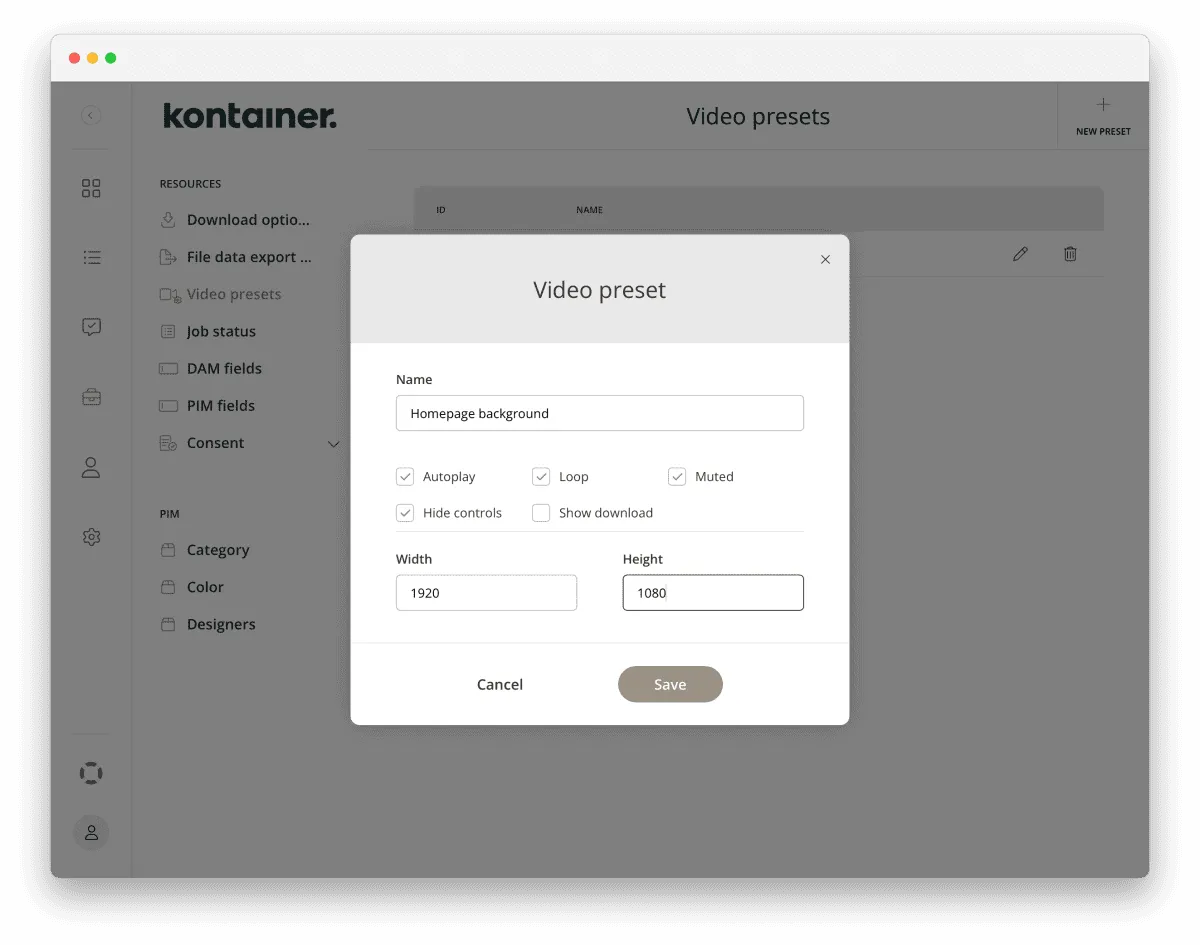Open PIM fields in the Resources menu
This screenshot has height=945, width=1200.
click(221, 405)
